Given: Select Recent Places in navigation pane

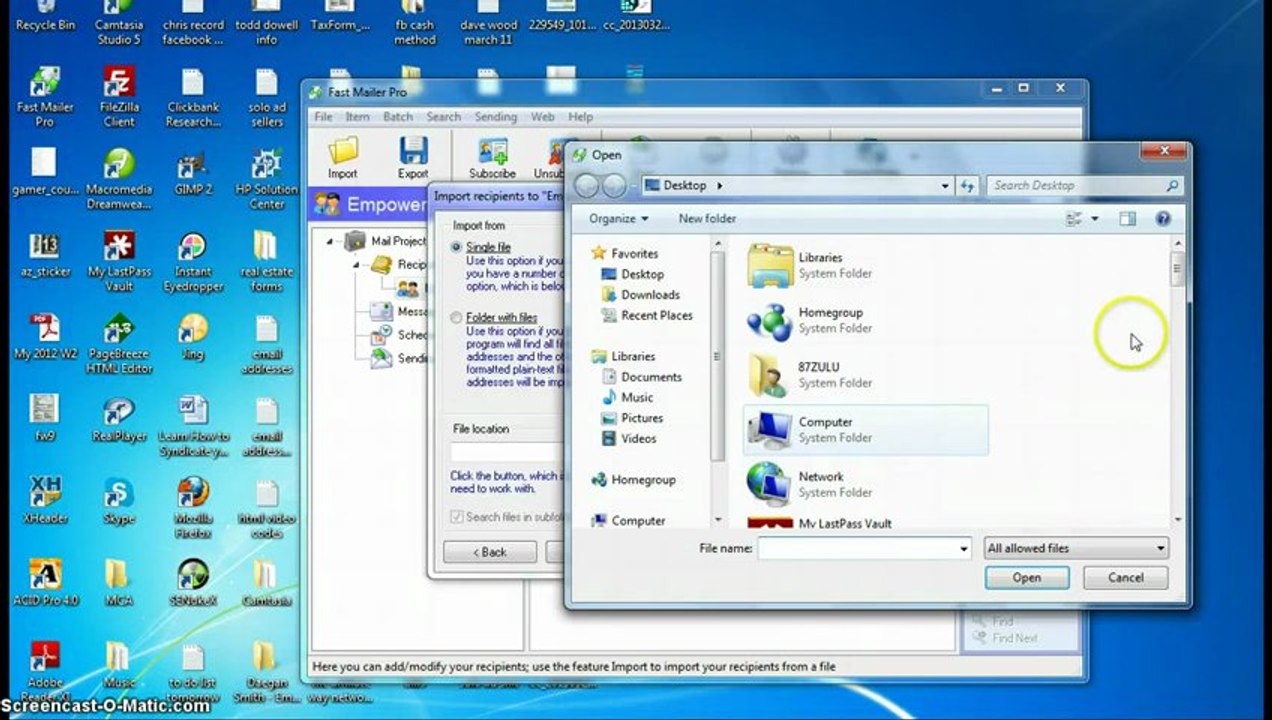Looking at the screenshot, I should point(657,316).
